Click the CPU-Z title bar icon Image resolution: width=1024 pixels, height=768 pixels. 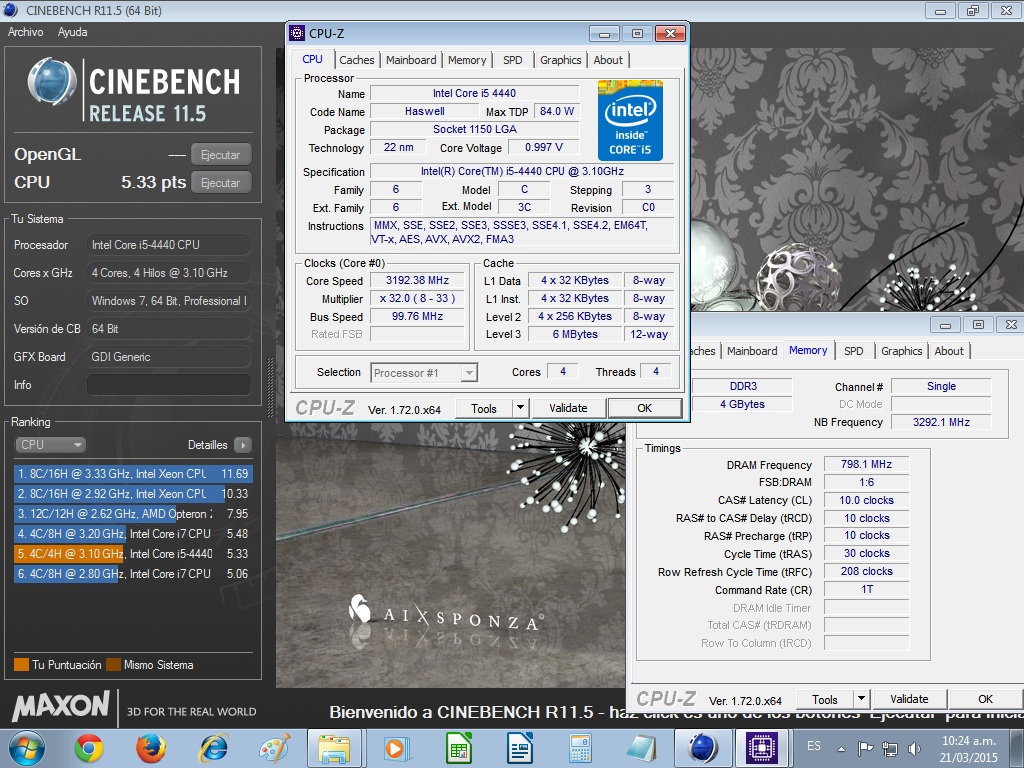(297, 33)
